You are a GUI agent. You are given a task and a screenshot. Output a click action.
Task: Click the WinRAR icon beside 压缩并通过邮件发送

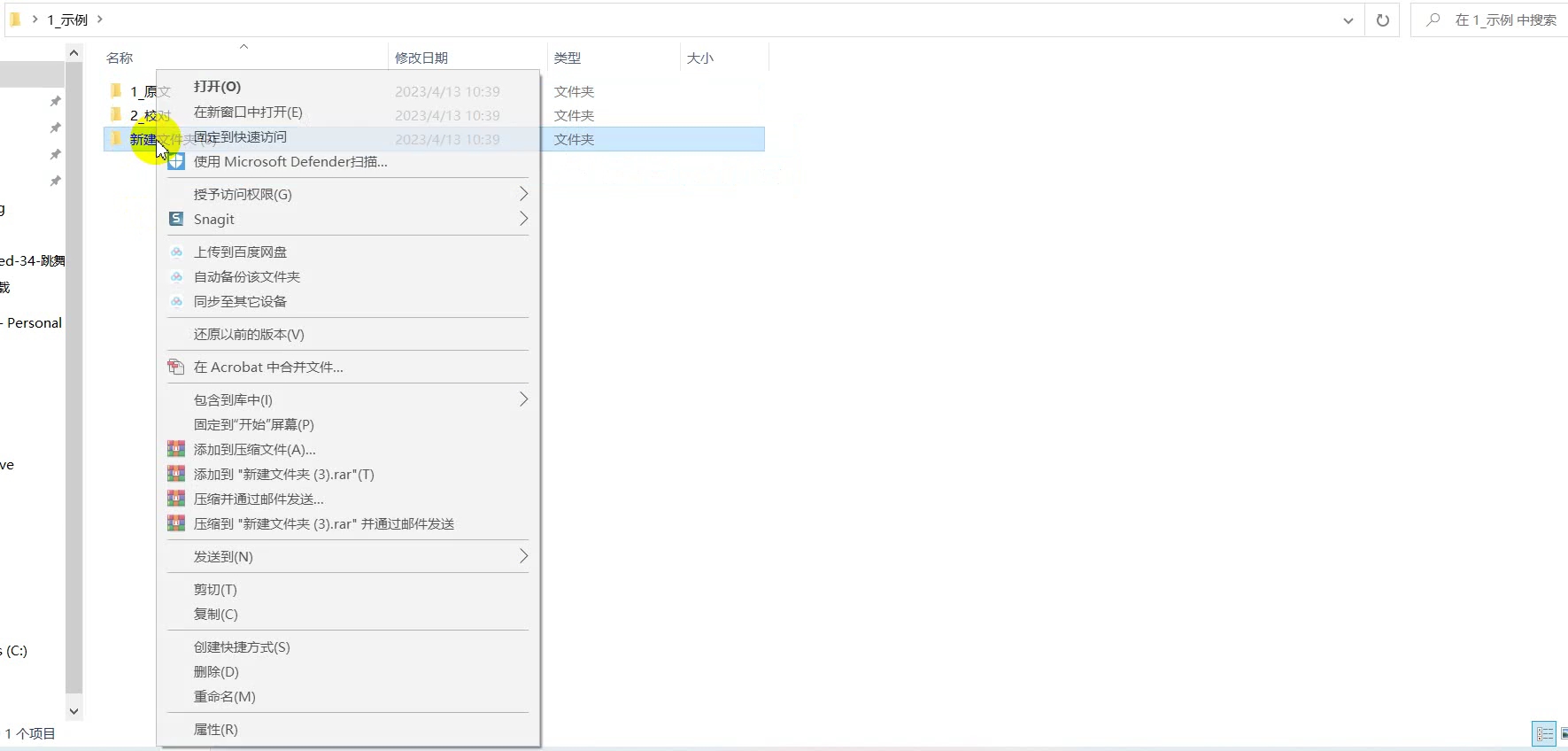(176, 499)
